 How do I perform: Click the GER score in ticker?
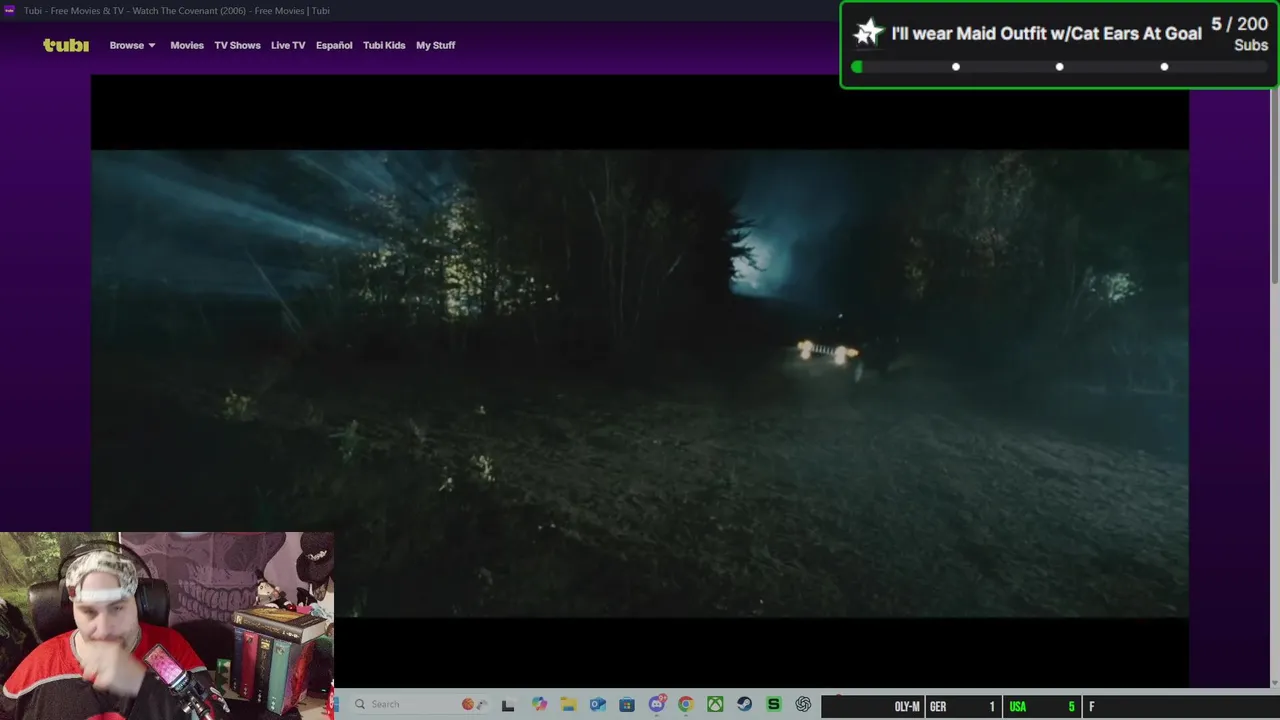pyautogui.click(x=964, y=707)
